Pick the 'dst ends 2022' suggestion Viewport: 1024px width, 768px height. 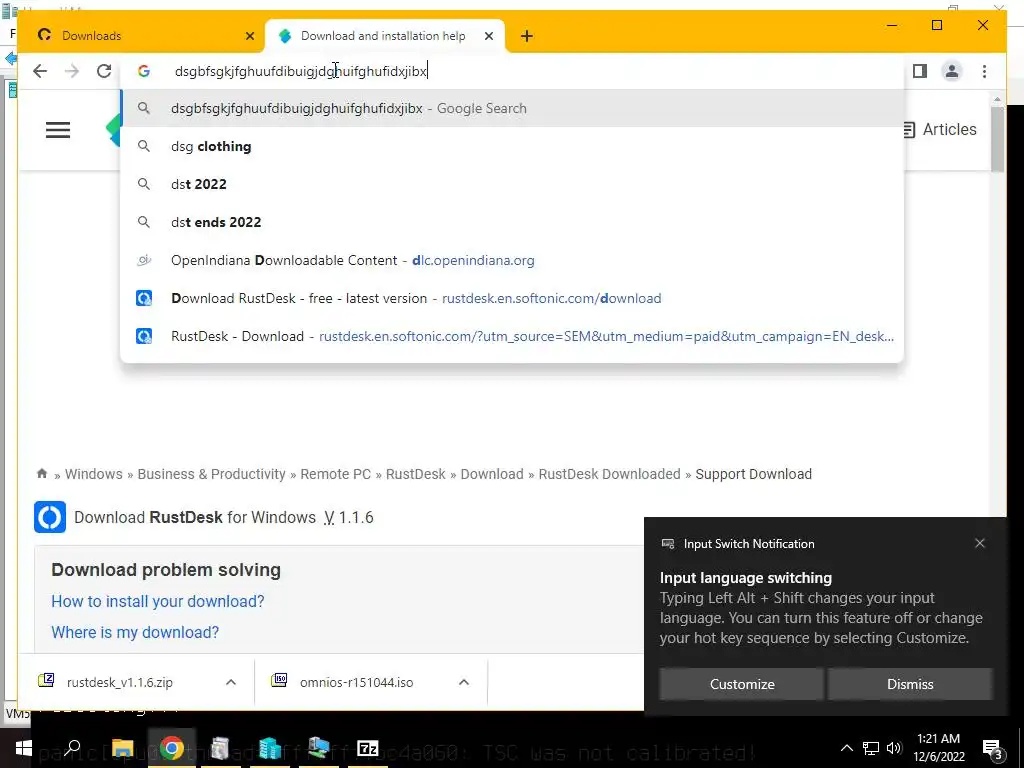pos(513,222)
